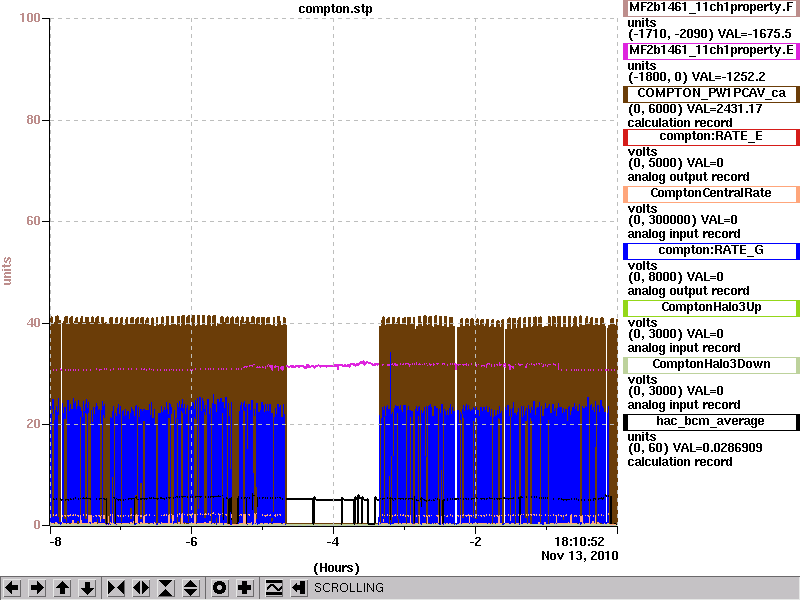Click the Nov 13, 2010 date label

click(580, 556)
